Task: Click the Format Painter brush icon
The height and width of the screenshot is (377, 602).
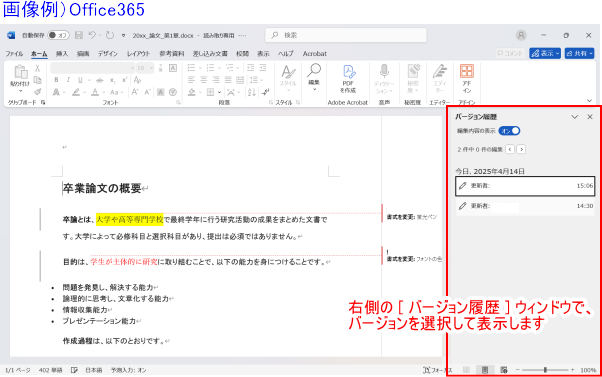Action: point(37,91)
